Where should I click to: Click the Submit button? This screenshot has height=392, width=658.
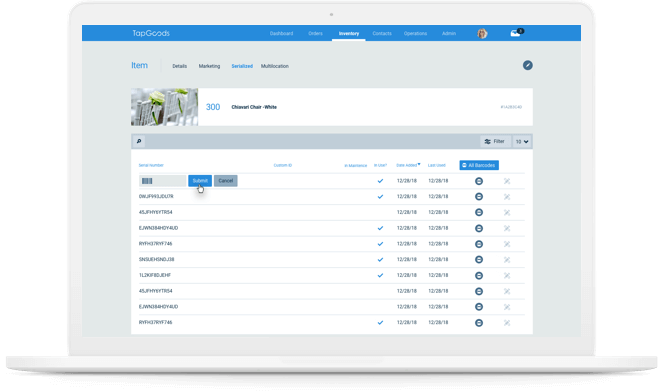(x=200, y=180)
